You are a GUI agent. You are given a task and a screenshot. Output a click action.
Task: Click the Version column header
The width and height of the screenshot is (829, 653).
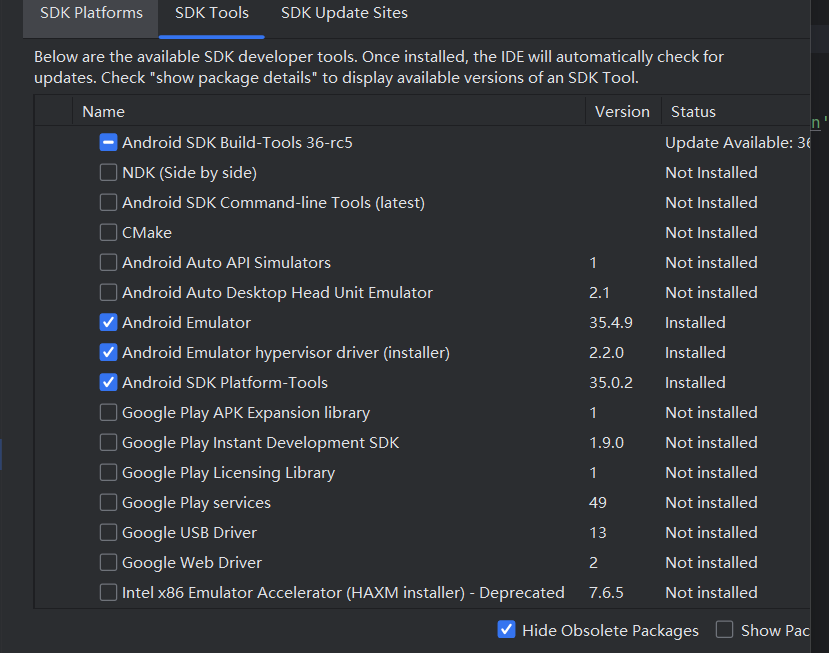coord(622,112)
